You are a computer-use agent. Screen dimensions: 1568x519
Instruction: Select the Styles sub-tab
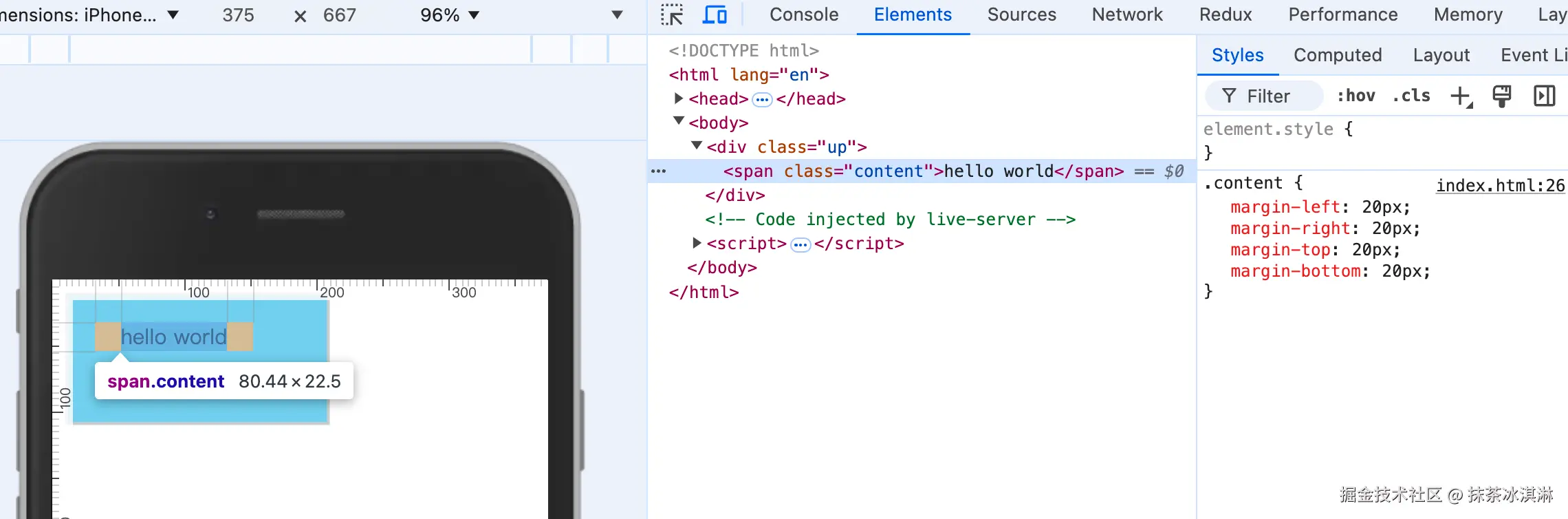coord(1237,55)
